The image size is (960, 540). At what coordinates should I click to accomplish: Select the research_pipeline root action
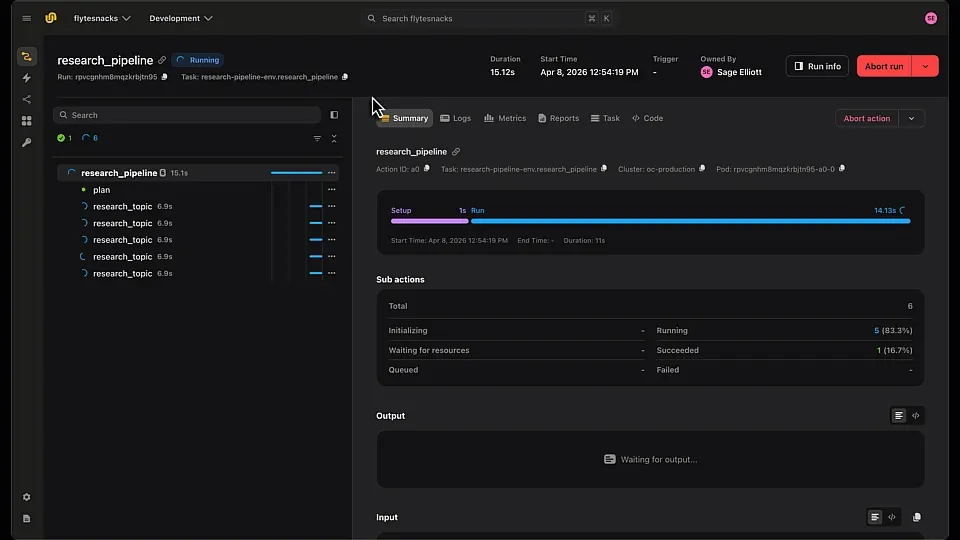click(x=119, y=173)
